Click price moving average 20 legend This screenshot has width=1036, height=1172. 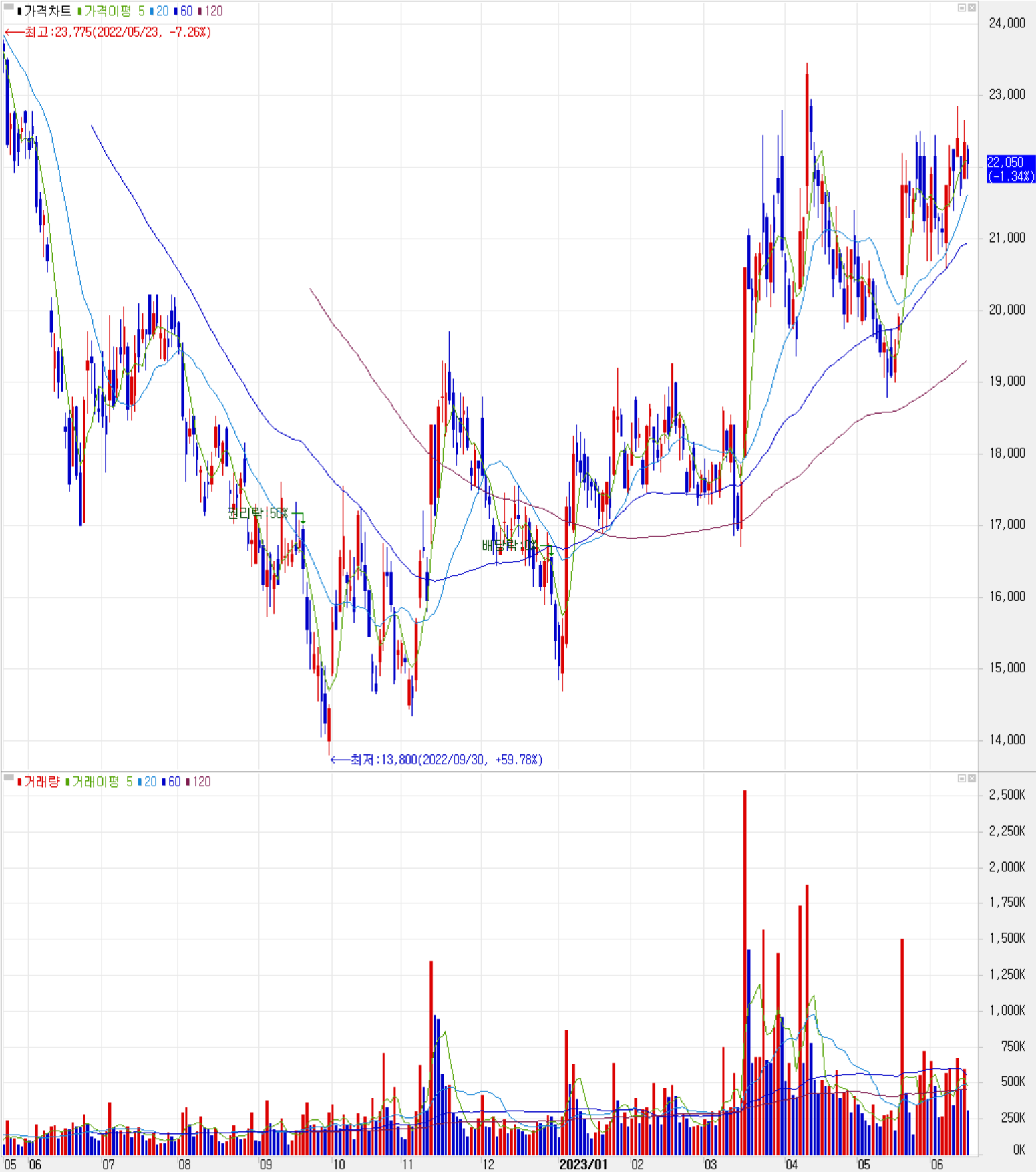(159, 11)
